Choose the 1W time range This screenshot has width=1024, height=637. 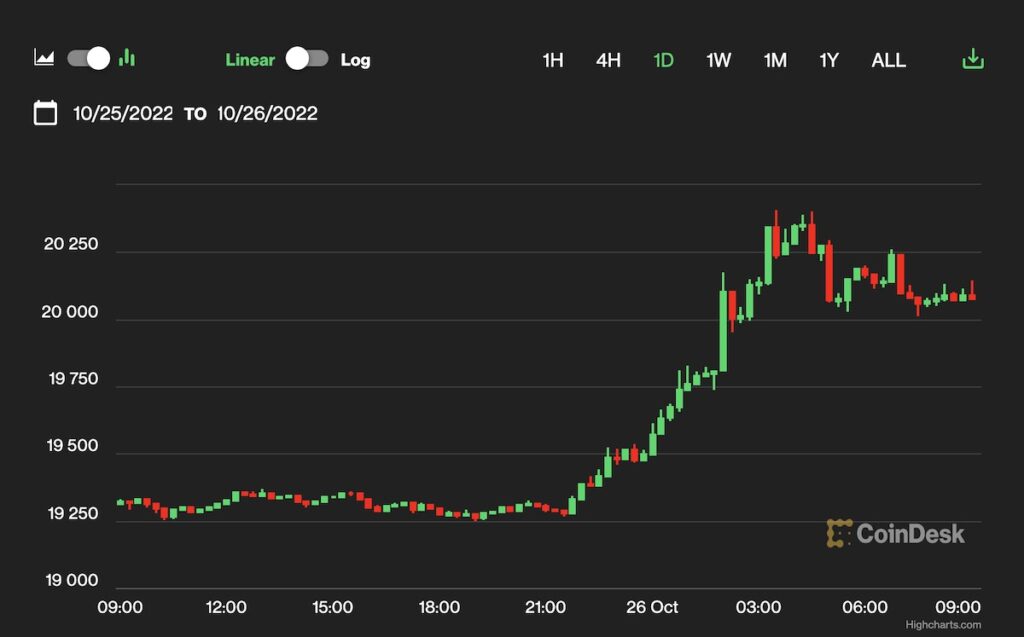[718, 60]
